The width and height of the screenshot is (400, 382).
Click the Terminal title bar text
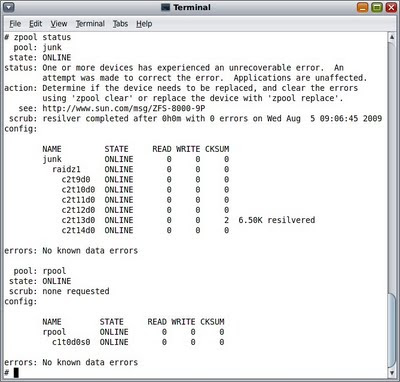click(x=192, y=7)
